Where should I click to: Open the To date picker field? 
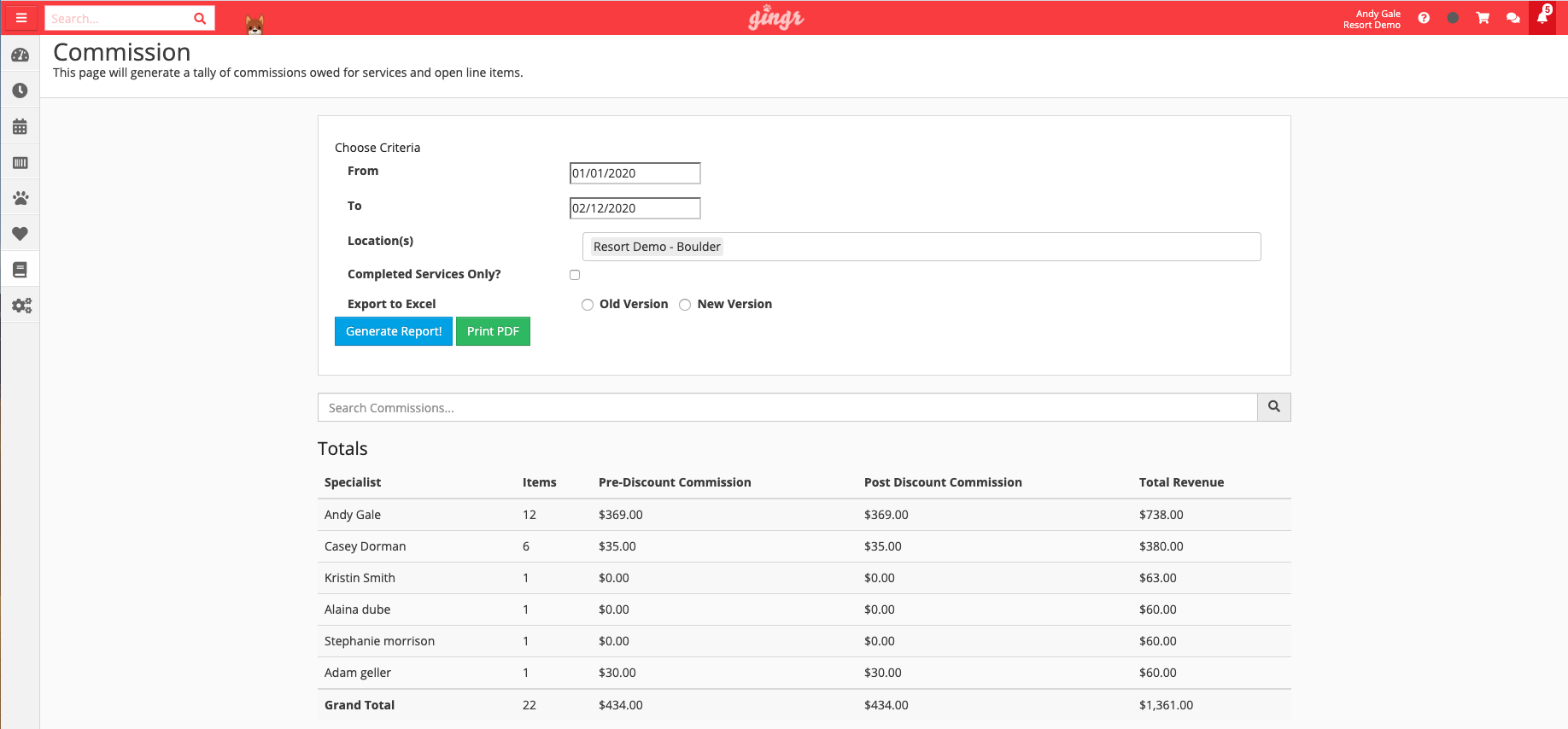pos(635,208)
